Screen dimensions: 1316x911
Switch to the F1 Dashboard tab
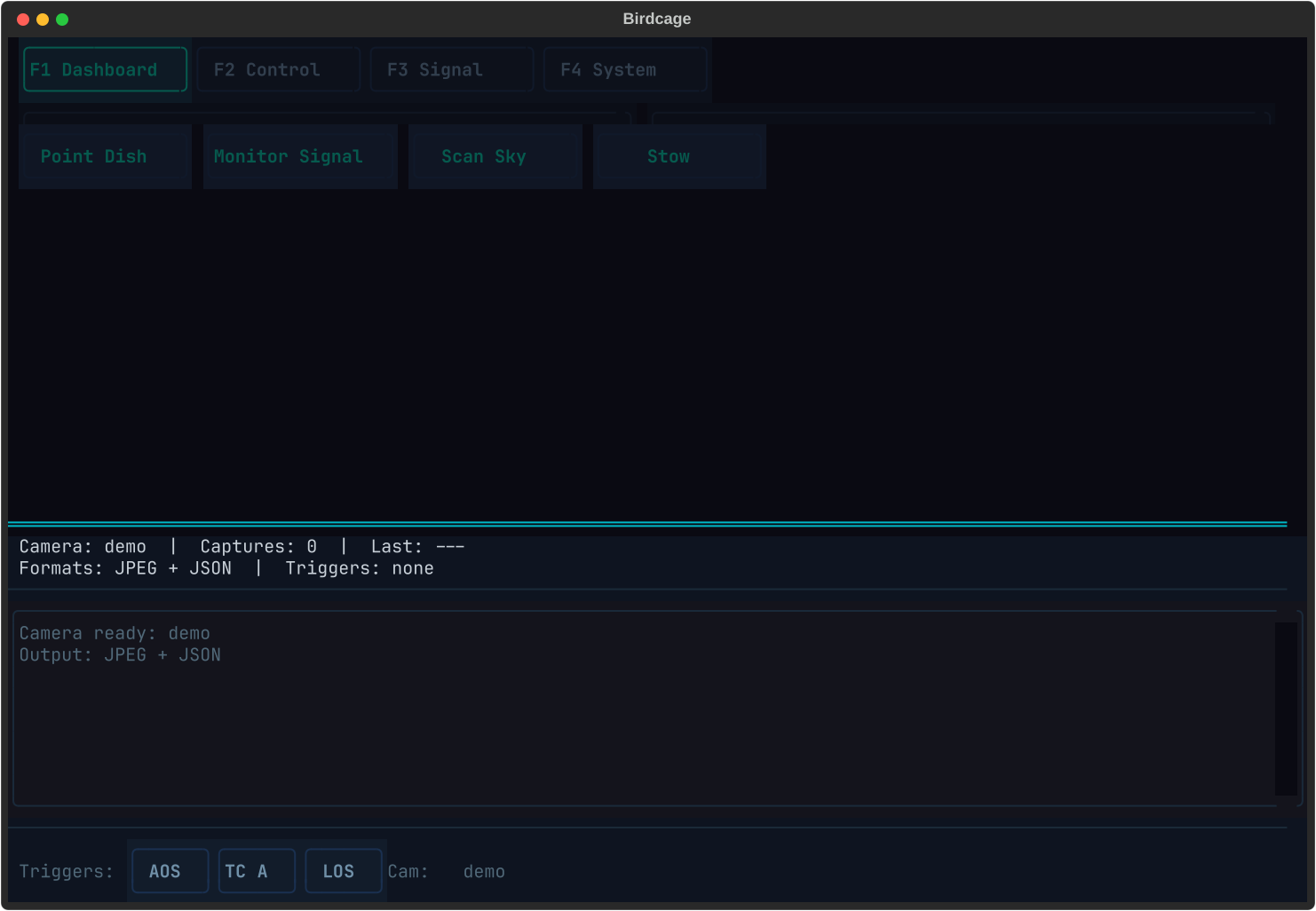[x=105, y=69]
